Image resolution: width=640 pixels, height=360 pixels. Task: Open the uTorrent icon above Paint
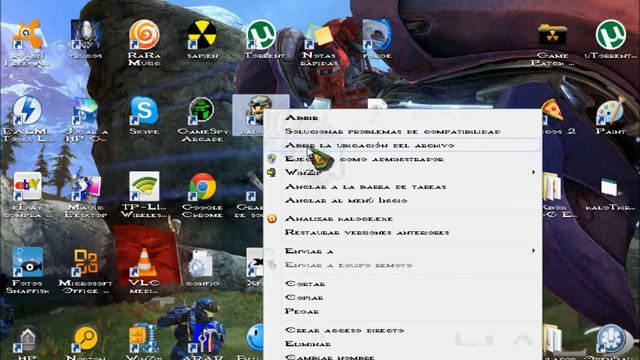[611, 36]
